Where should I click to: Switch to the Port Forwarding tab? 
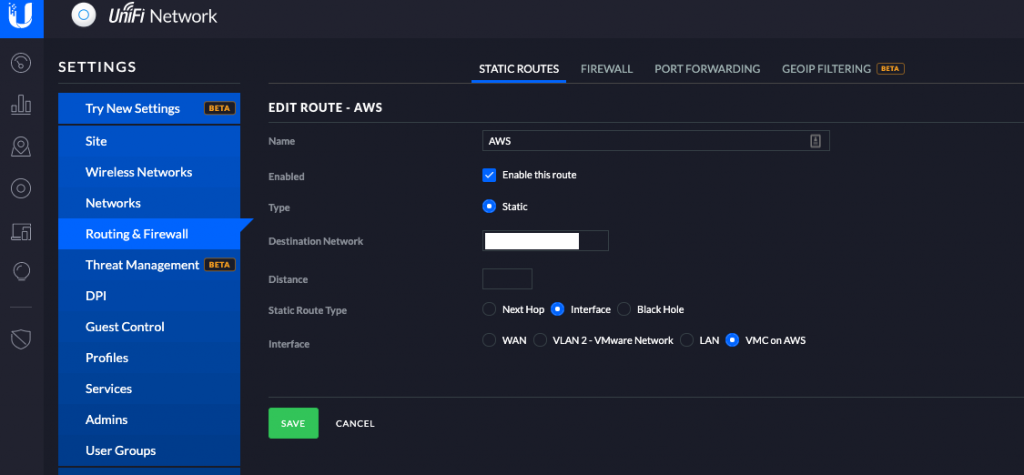coord(707,69)
